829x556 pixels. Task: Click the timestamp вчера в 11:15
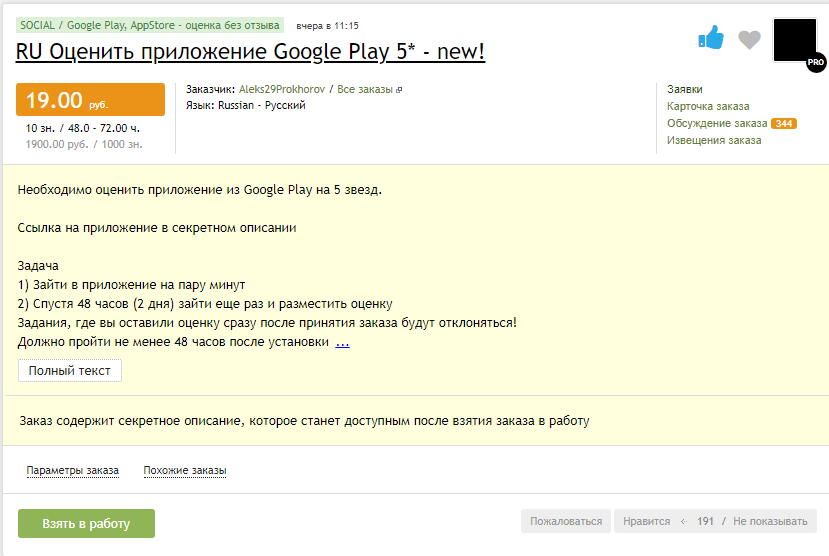pyautogui.click(x=327, y=26)
